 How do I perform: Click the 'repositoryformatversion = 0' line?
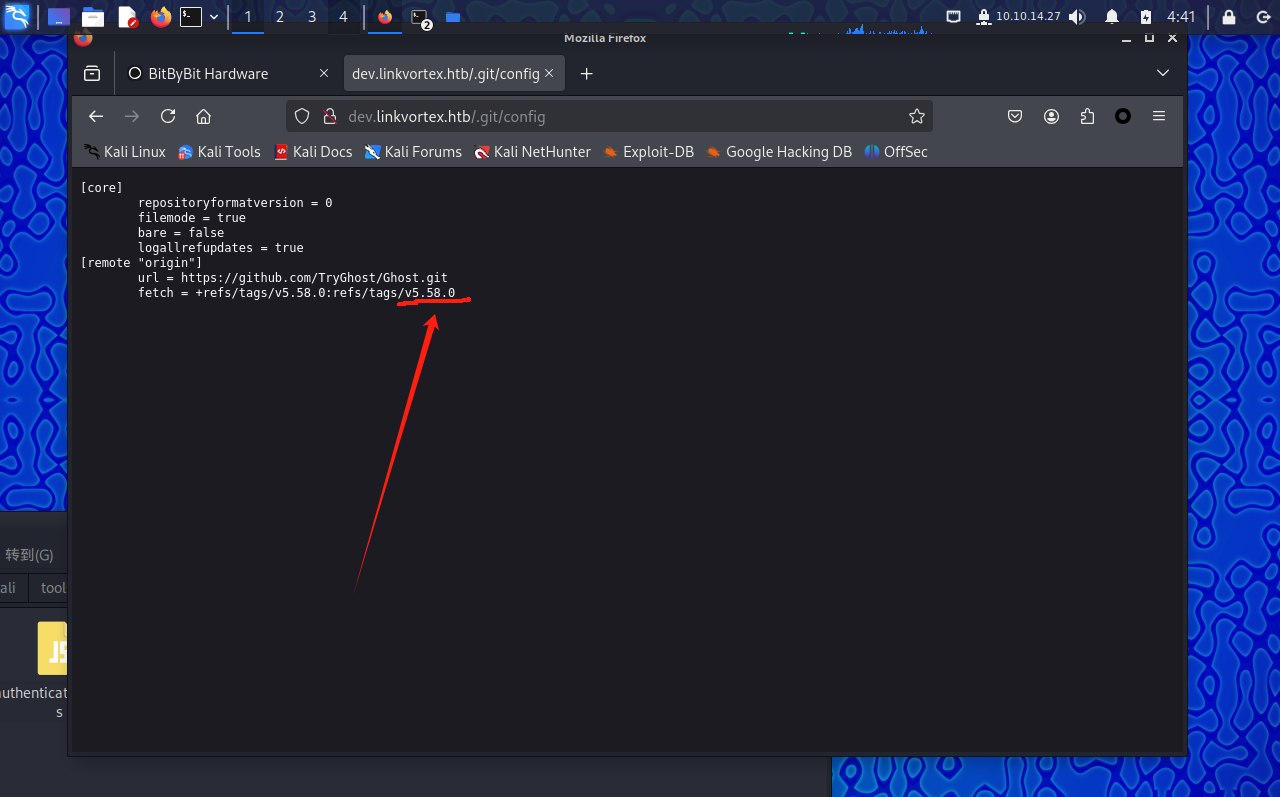click(235, 203)
